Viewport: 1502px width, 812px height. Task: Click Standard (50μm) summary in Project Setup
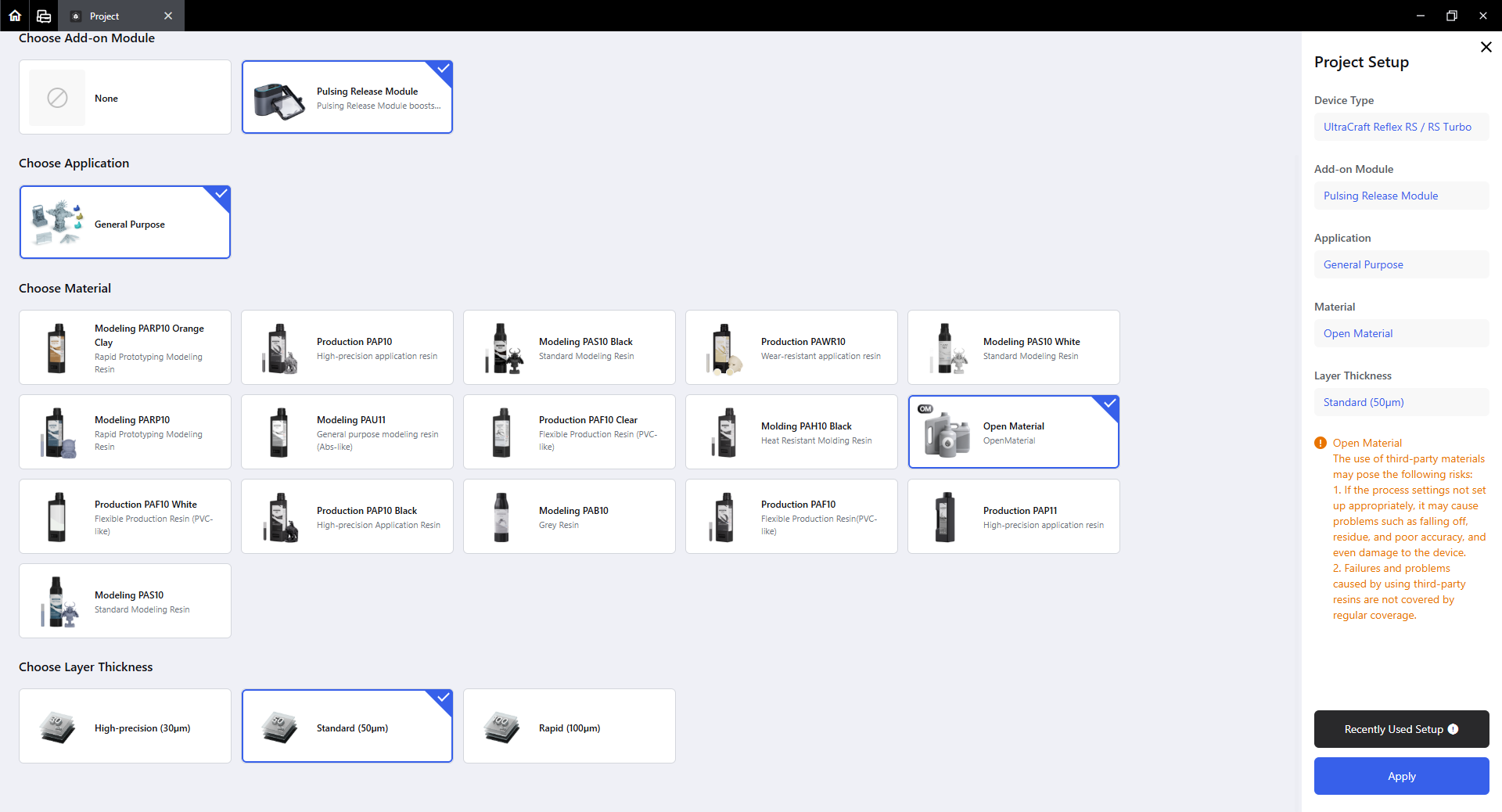pos(1402,402)
